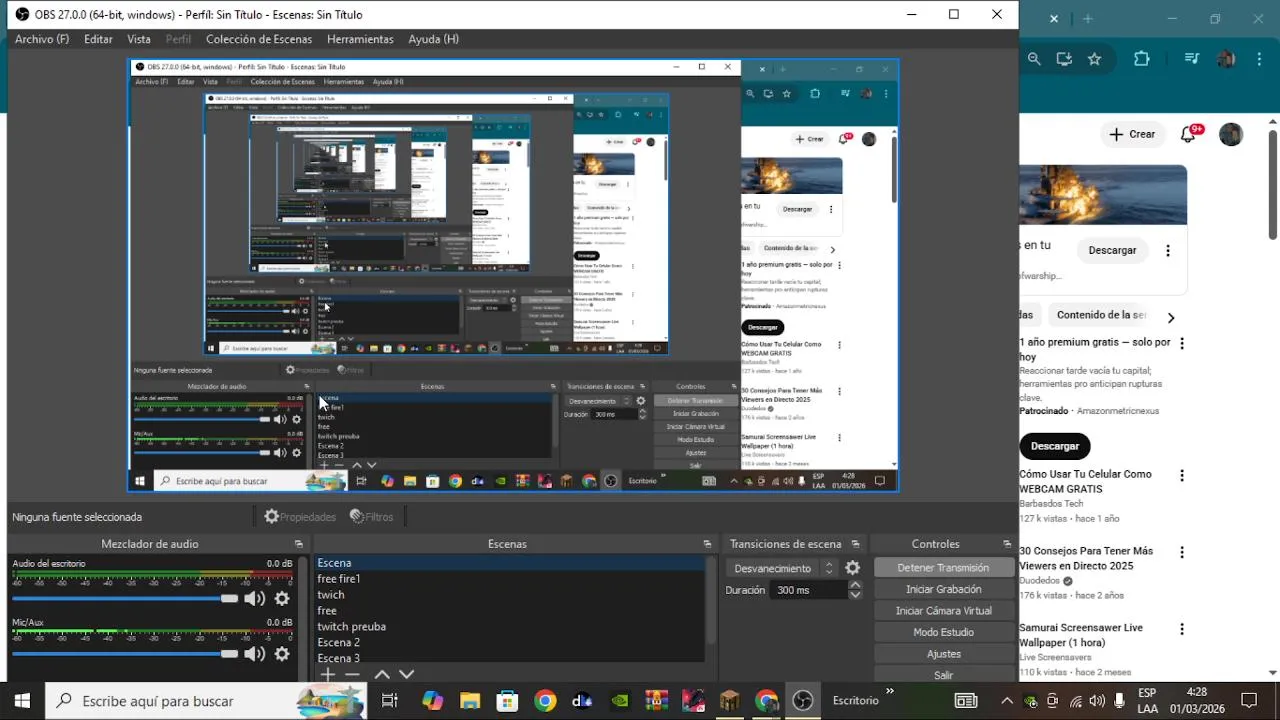This screenshot has width=1280, height=720.
Task: Enable Modo Estudio button
Action: coord(943,632)
